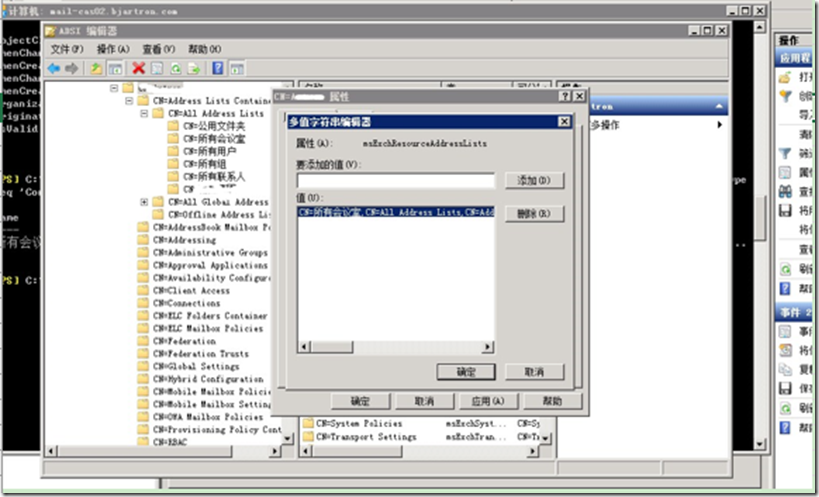Select CN=所有会议室 in the tree

click(214, 139)
